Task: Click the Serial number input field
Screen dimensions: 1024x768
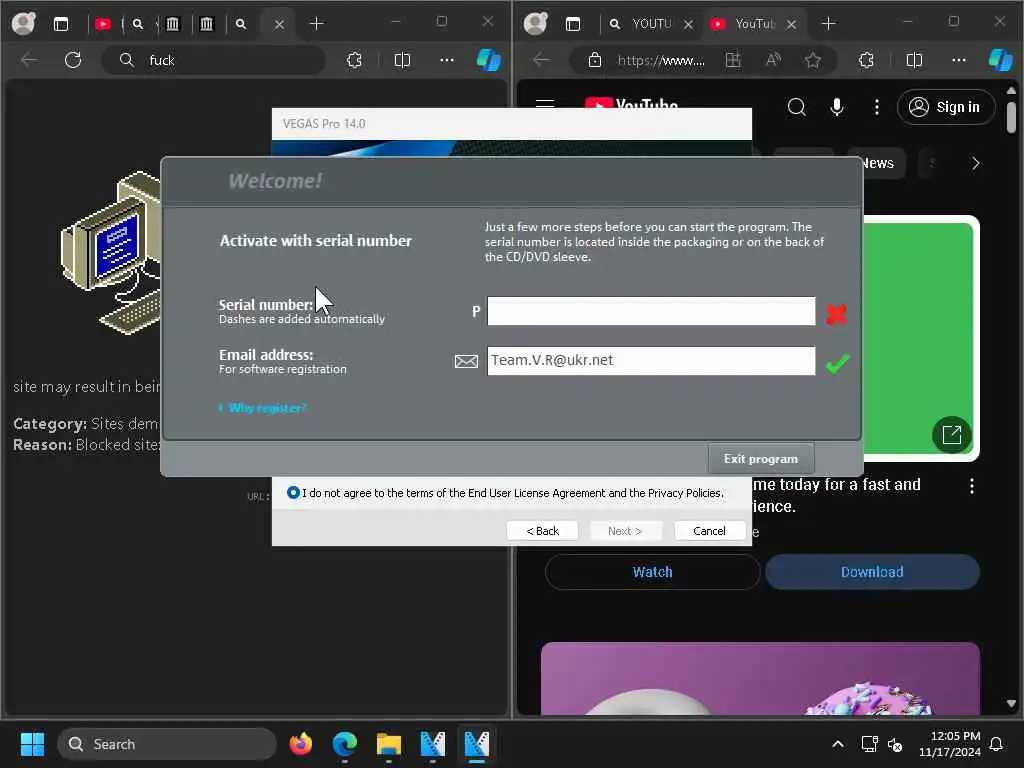Action: click(x=650, y=312)
